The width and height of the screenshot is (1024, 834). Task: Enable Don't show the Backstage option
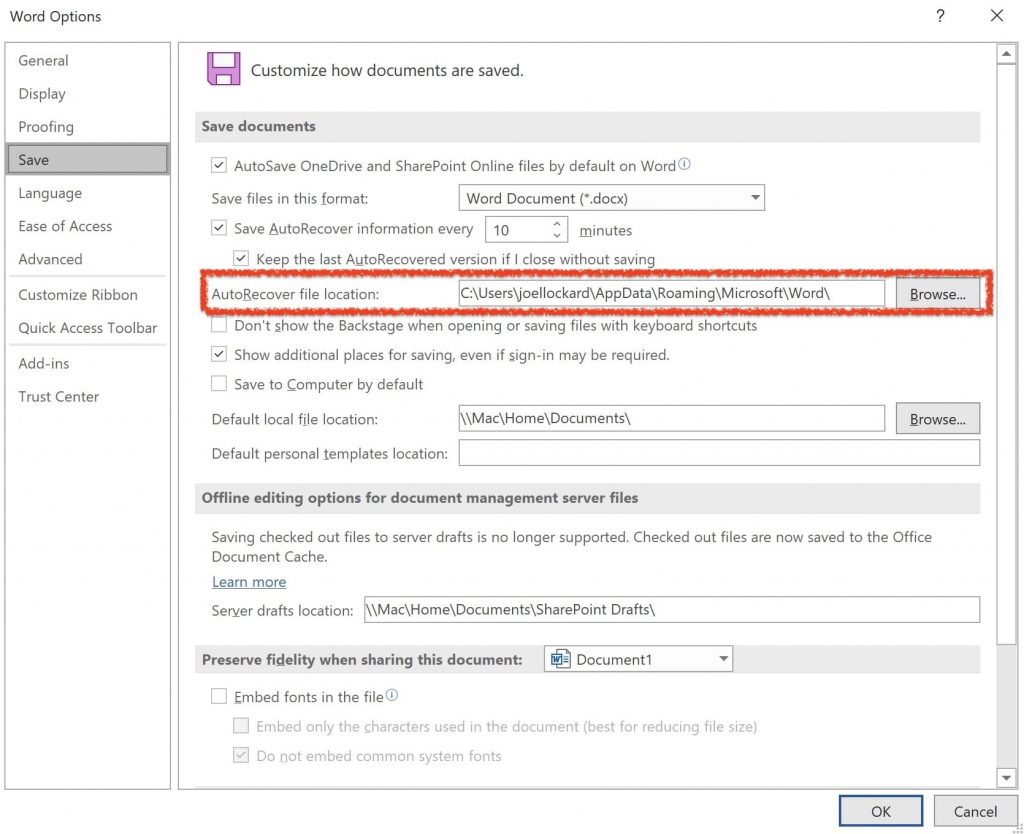(217, 325)
